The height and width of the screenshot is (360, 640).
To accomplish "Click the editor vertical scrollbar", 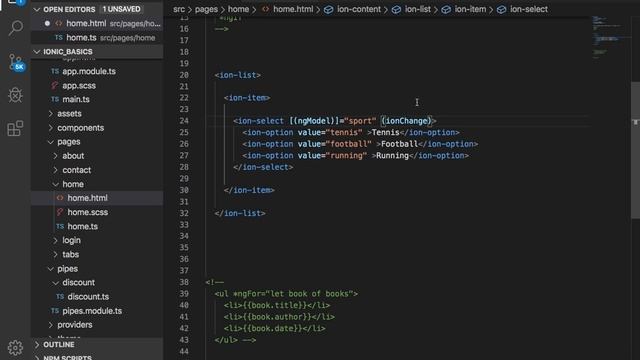I will [x=635, y=151].
